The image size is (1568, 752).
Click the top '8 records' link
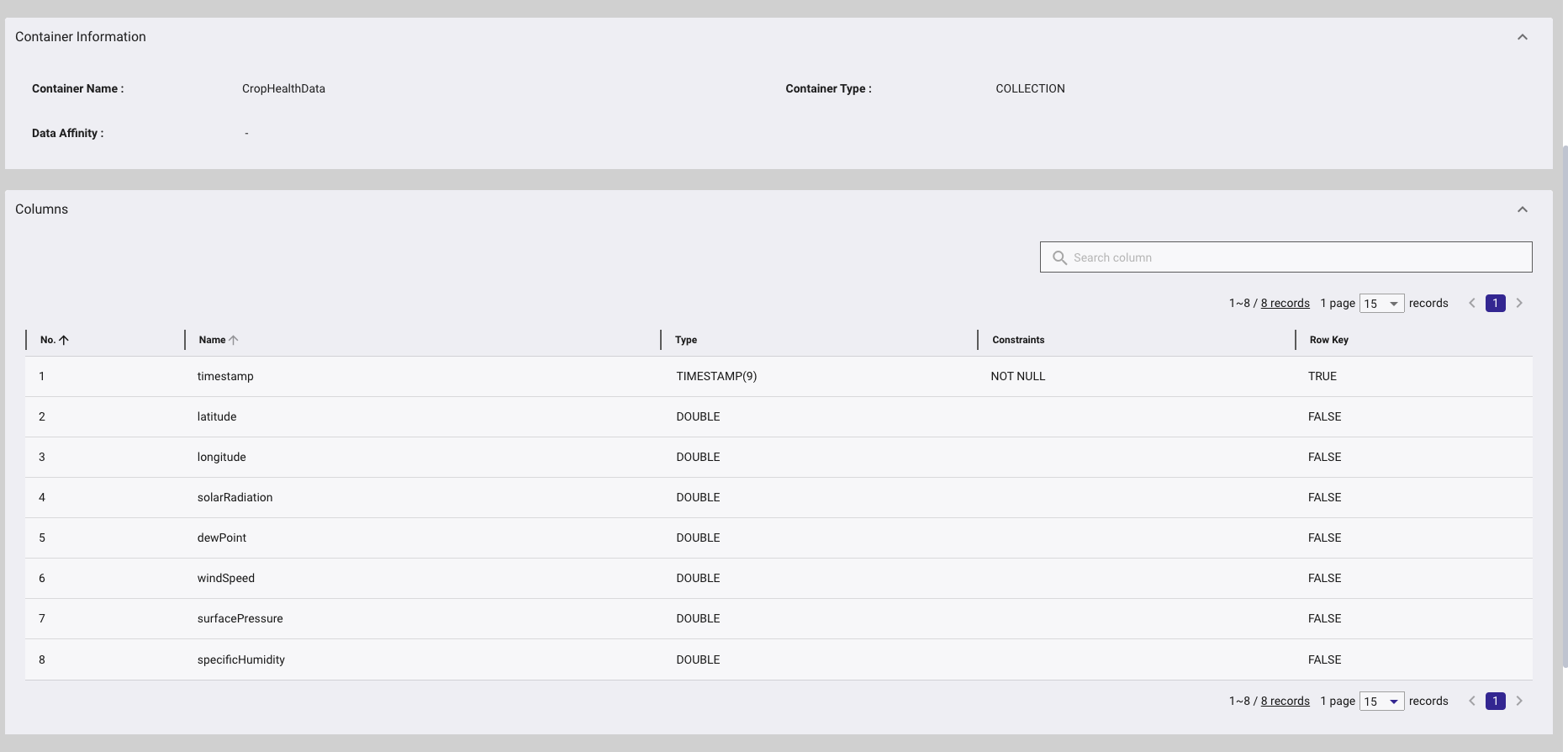[1285, 304]
